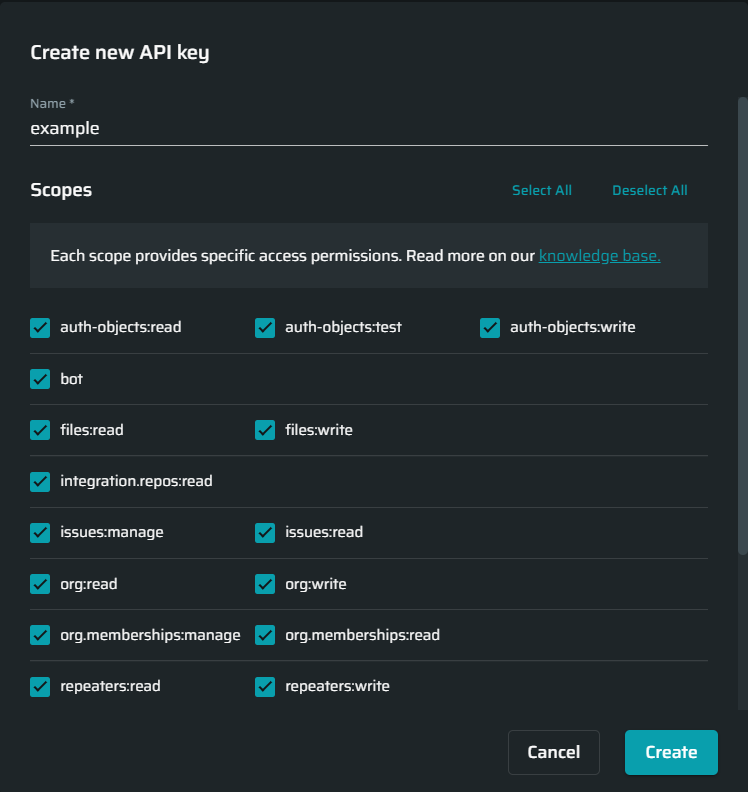Uncheck the bot scope checkbox
The width and height of the screenshot is (748, 792).
tap(40, 379)
